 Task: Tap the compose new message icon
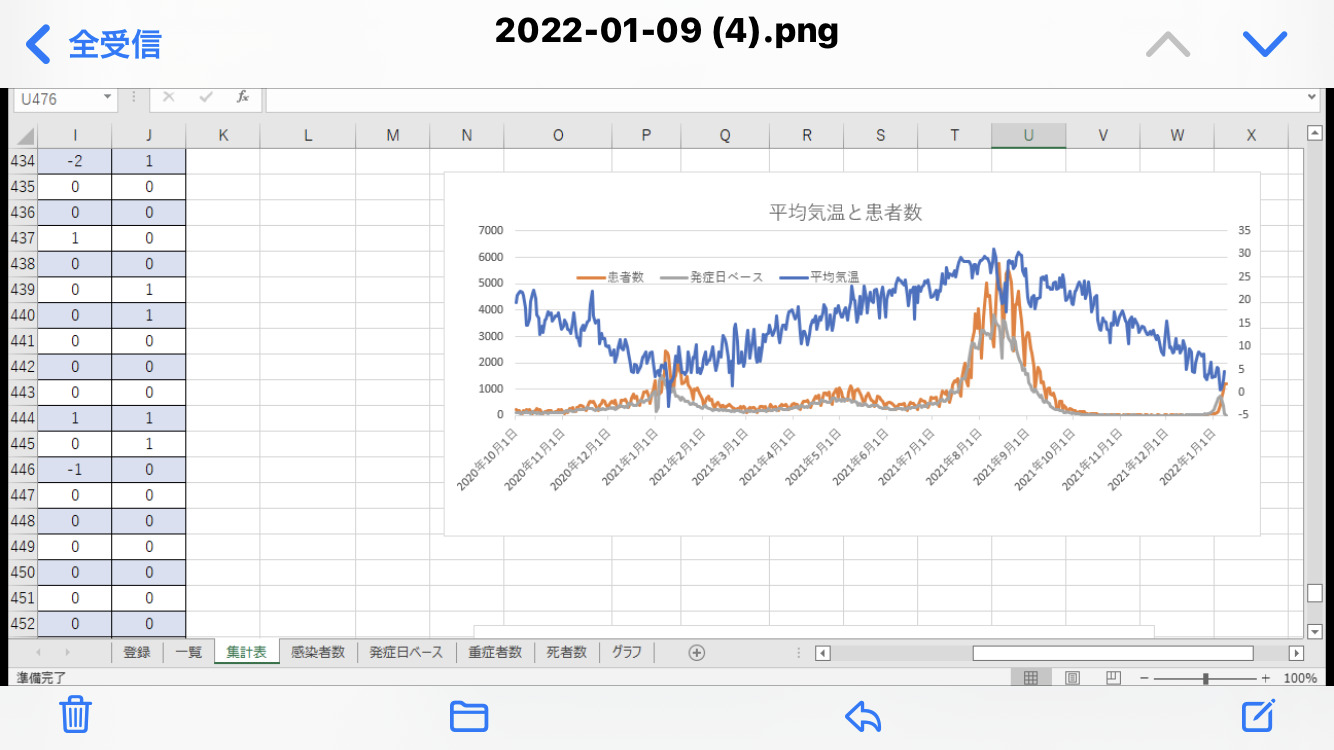tap(1257, 715)
